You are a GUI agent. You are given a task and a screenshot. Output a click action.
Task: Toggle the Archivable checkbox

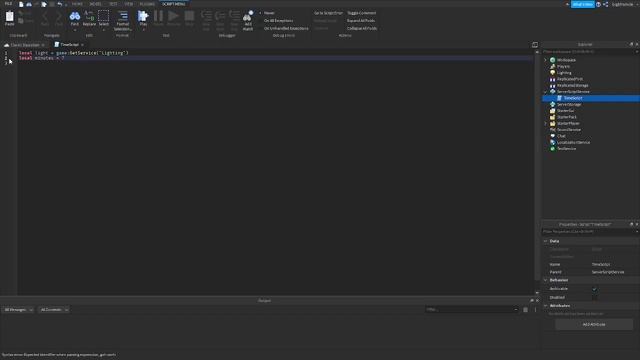pyautogui.click(x=595, y=289)
